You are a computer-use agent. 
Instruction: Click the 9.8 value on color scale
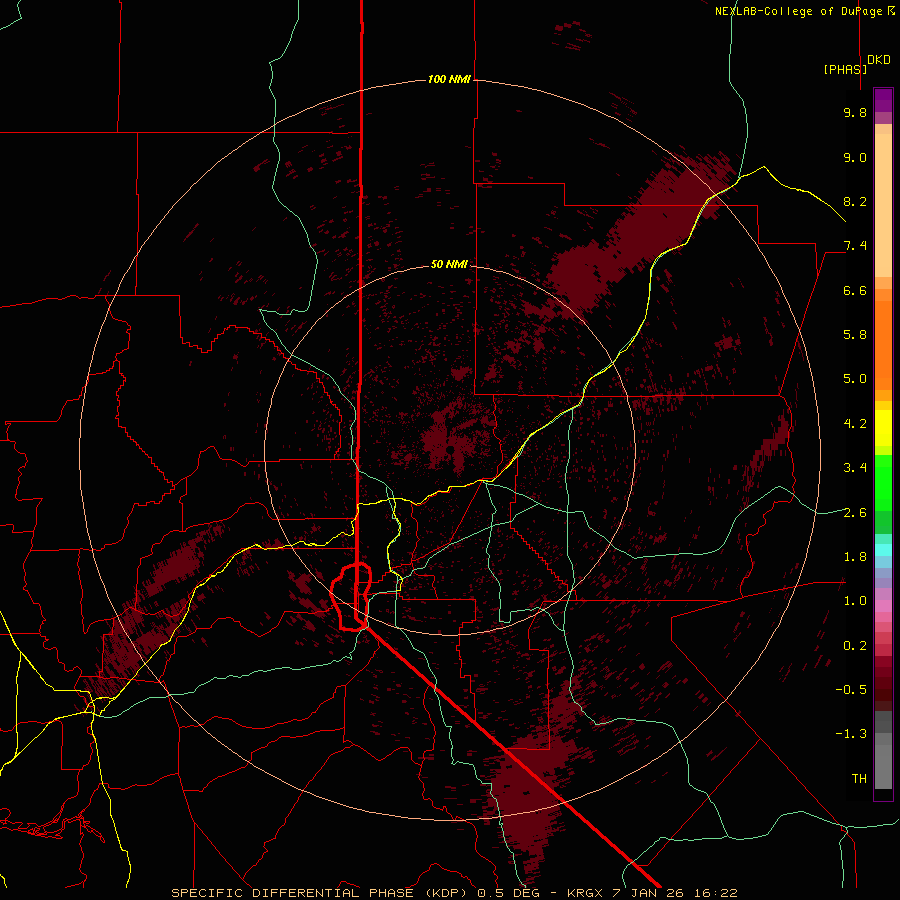[855, 112]
